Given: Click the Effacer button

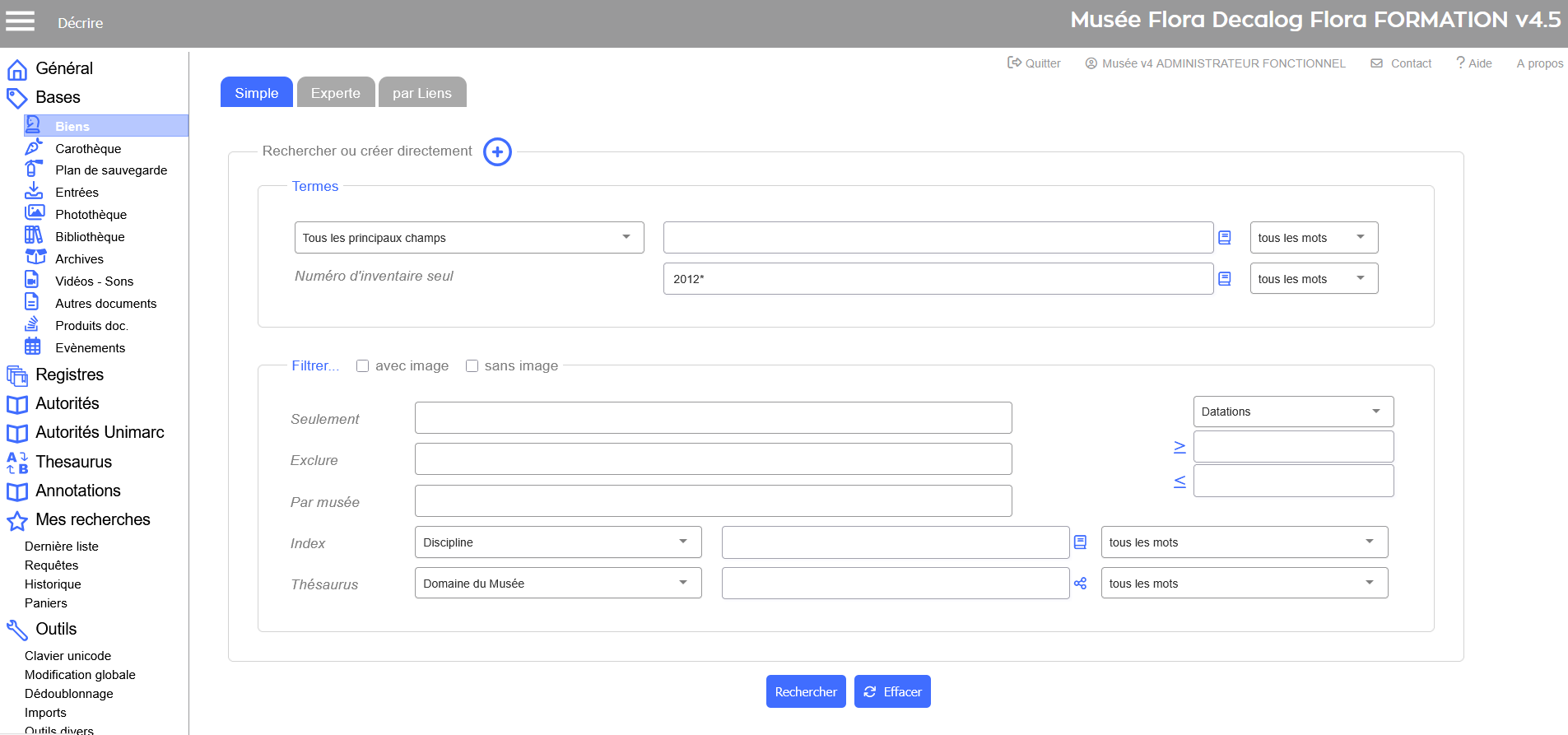Looking at the screenshot, I should coord(892,692).
